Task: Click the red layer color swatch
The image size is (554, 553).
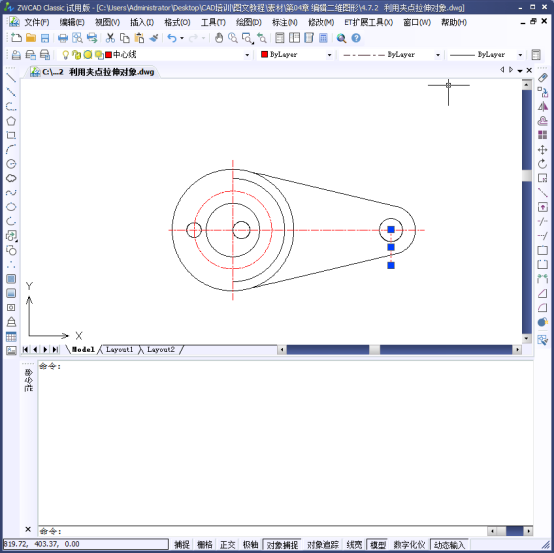Action: tap(108, 55)
